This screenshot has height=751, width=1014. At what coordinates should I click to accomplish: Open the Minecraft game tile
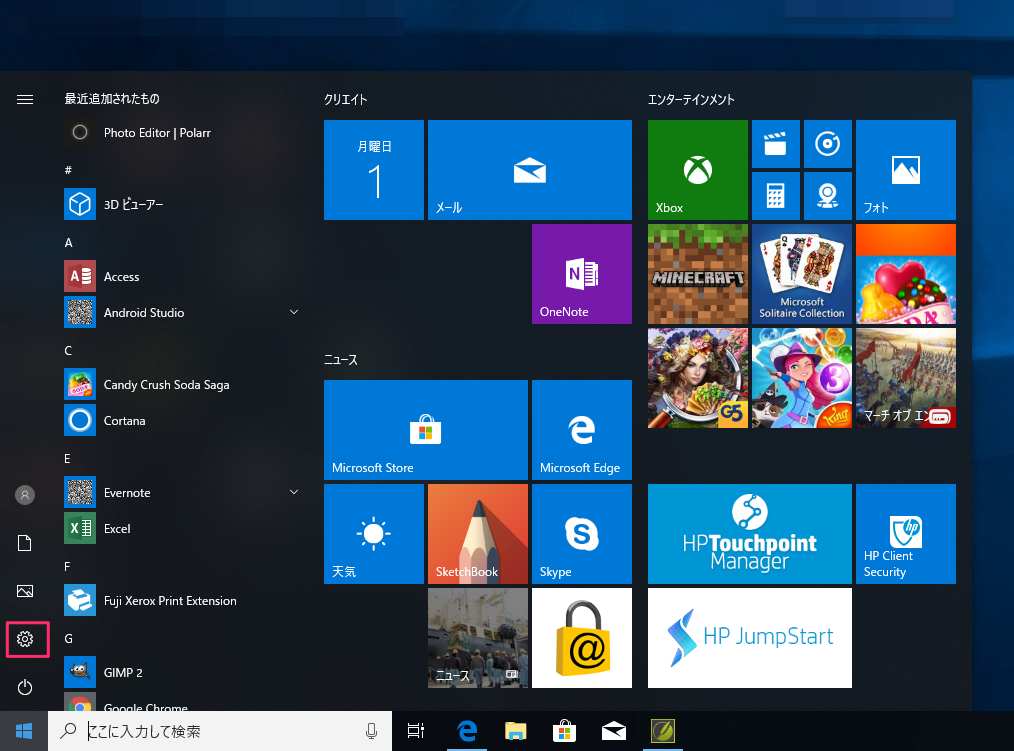pos(697,273)
